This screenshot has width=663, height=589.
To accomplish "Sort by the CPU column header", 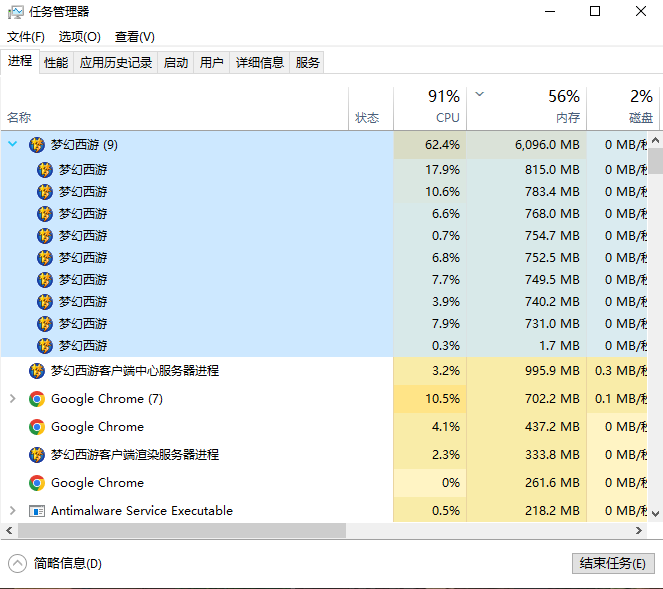I will pos(430,109).
